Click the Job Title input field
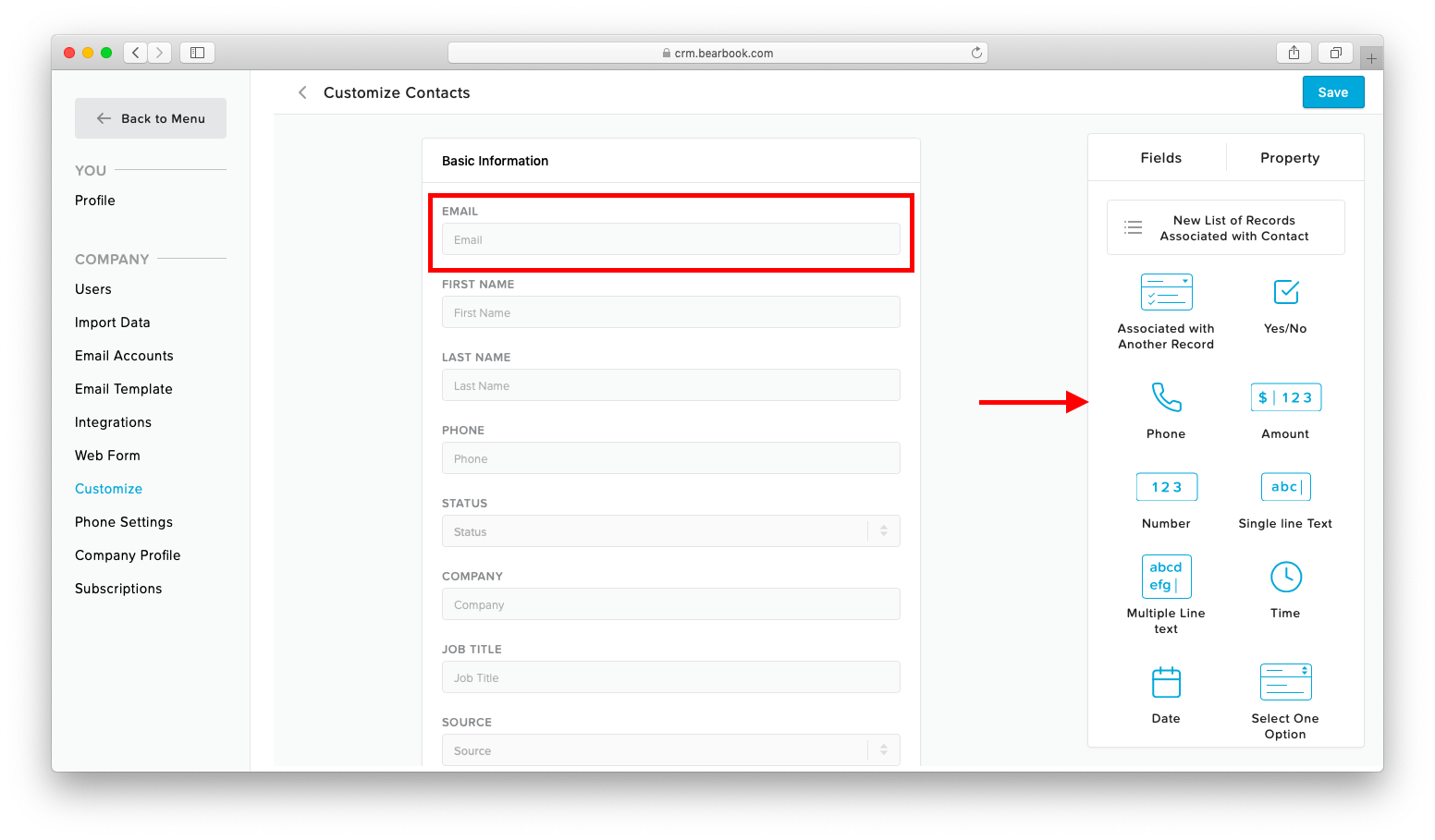Image resolution: width=1435 pixels, height=840 pixels. click(671, 677)
